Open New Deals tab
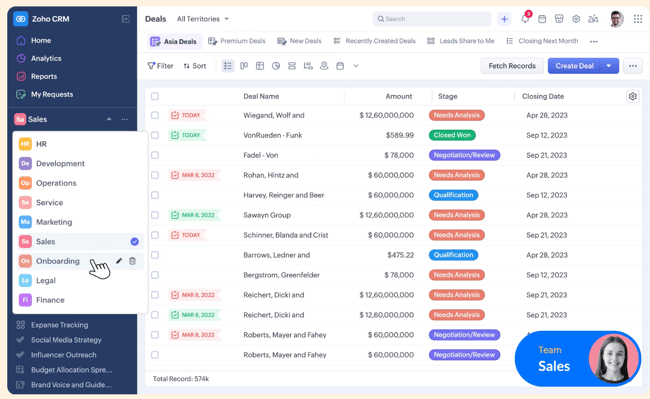 tap(299, 41)
